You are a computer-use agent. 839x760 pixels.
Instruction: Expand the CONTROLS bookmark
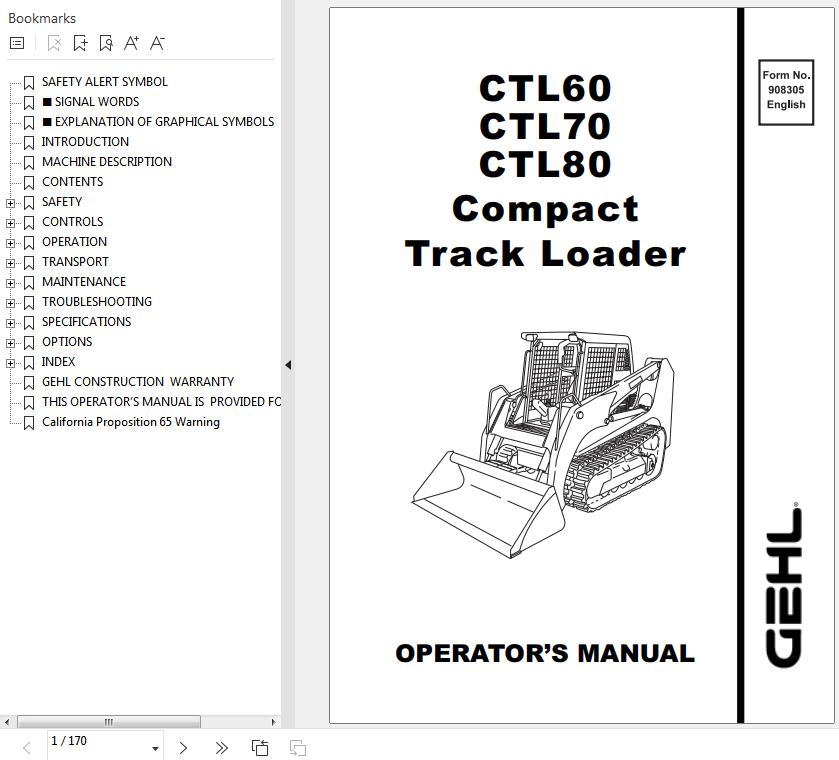10,223
